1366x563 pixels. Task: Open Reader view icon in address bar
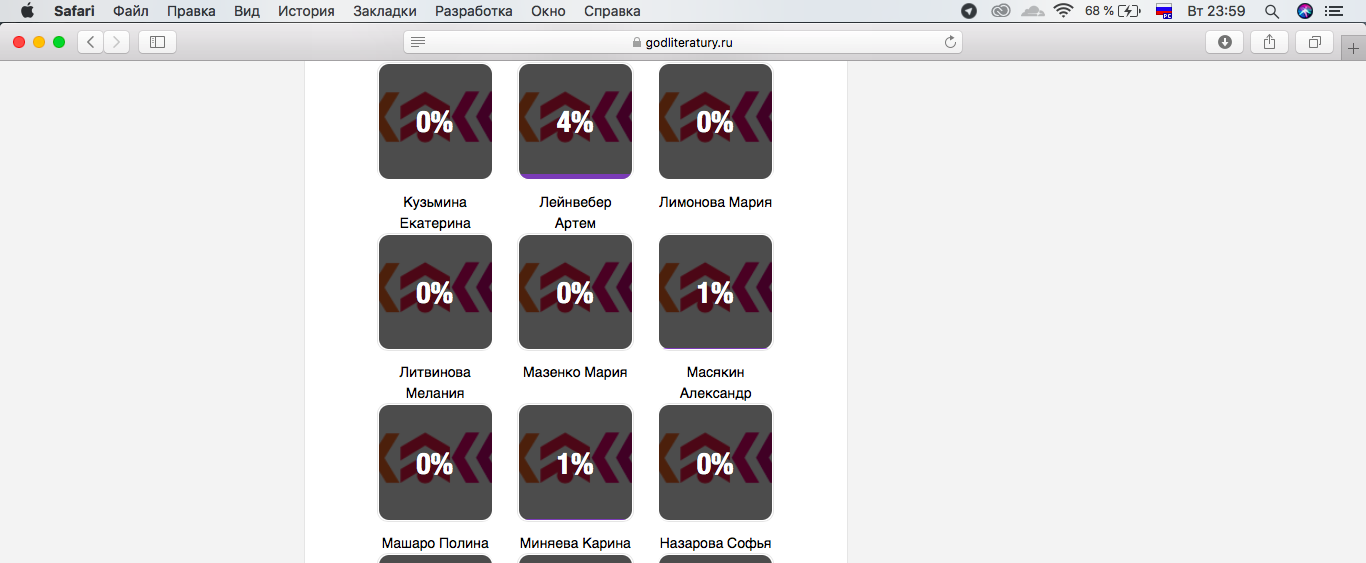[418, 42]
